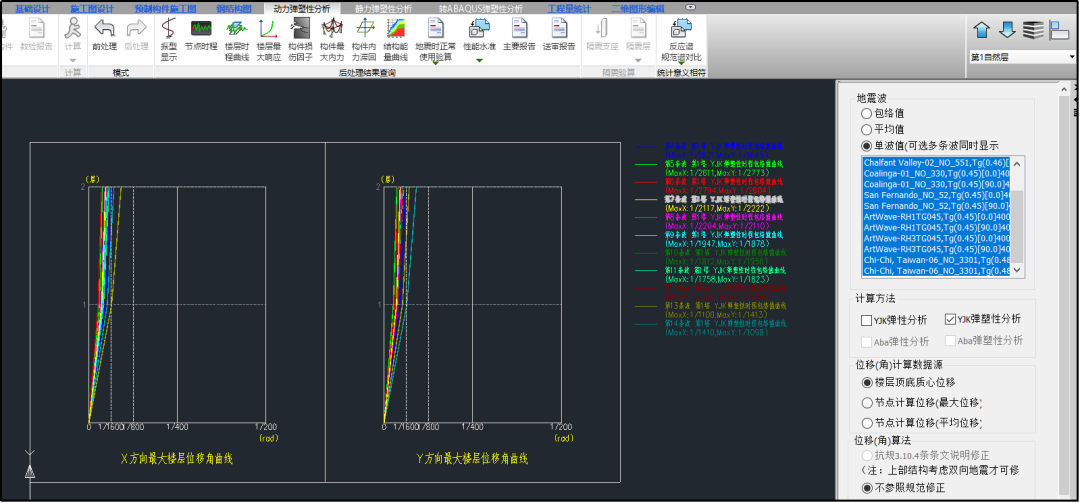The image size is (1080, 503).
Task: Click the wave list scroll-down arrow
Action: tap(1018, 271)
